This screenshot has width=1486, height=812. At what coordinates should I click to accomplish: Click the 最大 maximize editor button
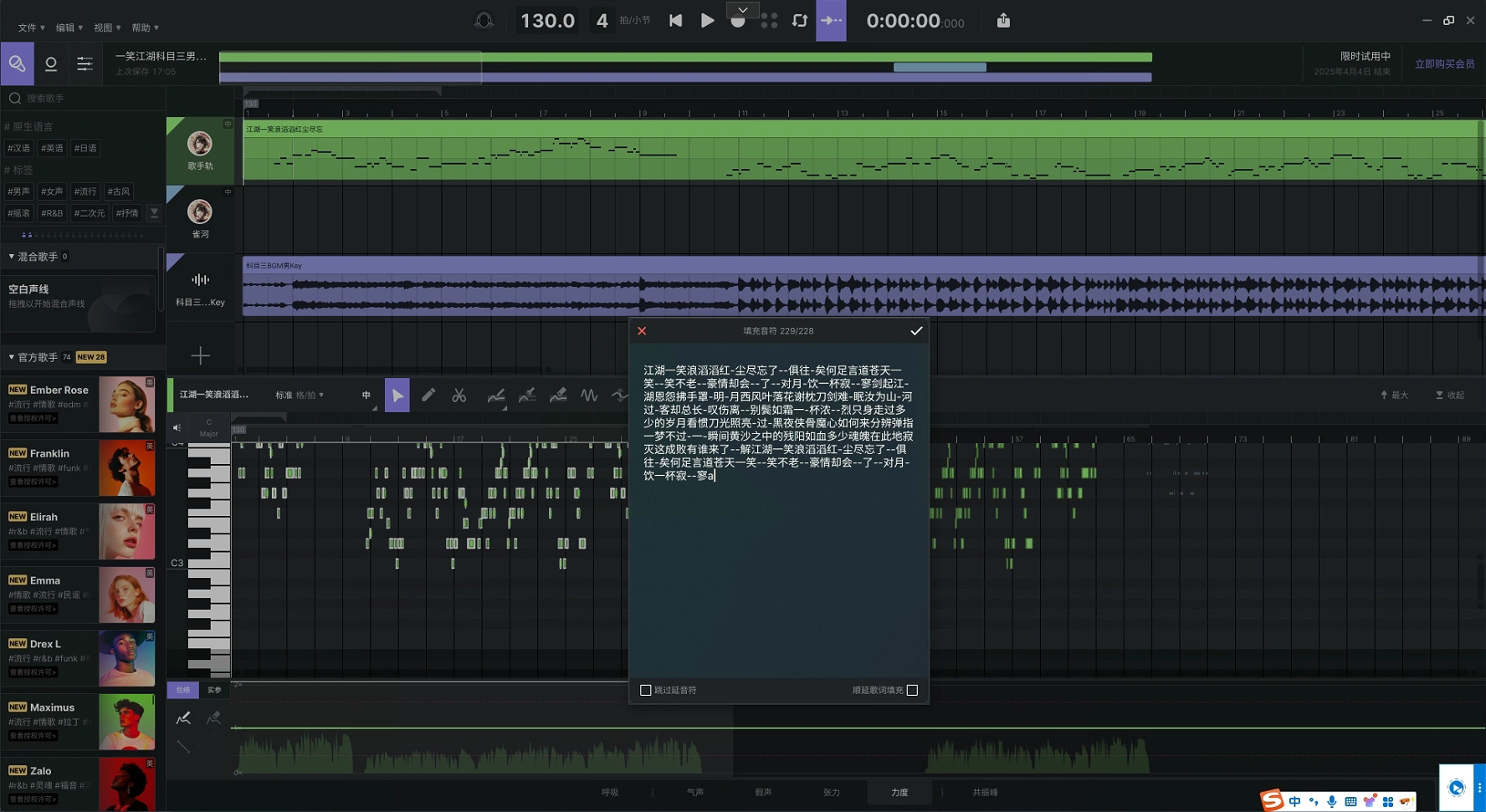tap(1394, 395)
